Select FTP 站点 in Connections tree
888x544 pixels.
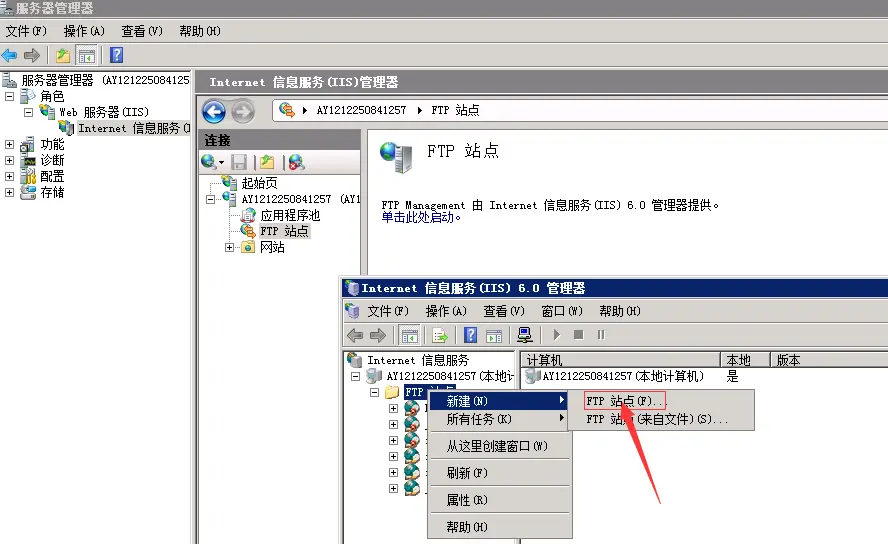click(284, 231)
